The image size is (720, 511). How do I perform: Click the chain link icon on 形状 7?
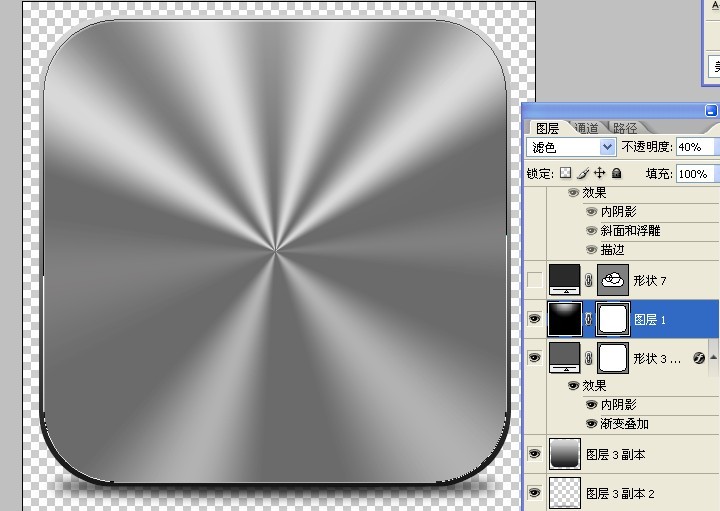click(x=589, y=280)
